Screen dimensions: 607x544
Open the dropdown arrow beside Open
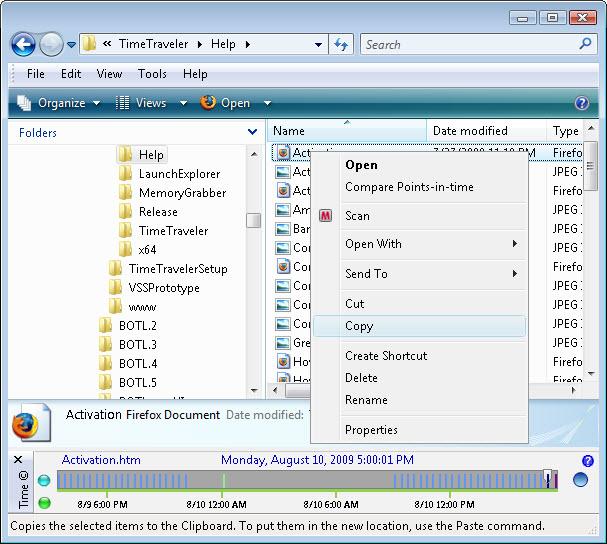pyautogui.click(x=267, y=103)
